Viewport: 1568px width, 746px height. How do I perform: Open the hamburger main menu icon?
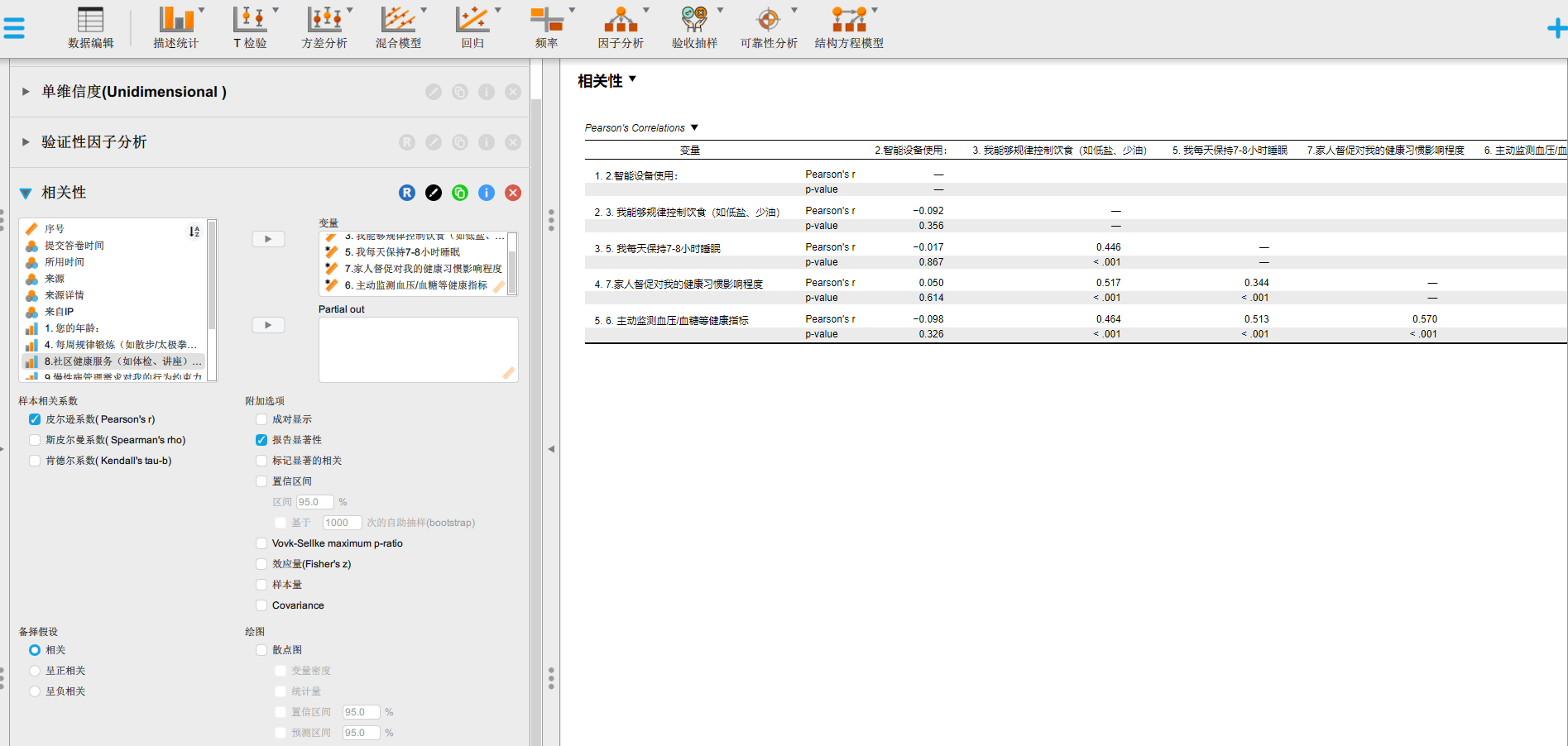[14, 28]
